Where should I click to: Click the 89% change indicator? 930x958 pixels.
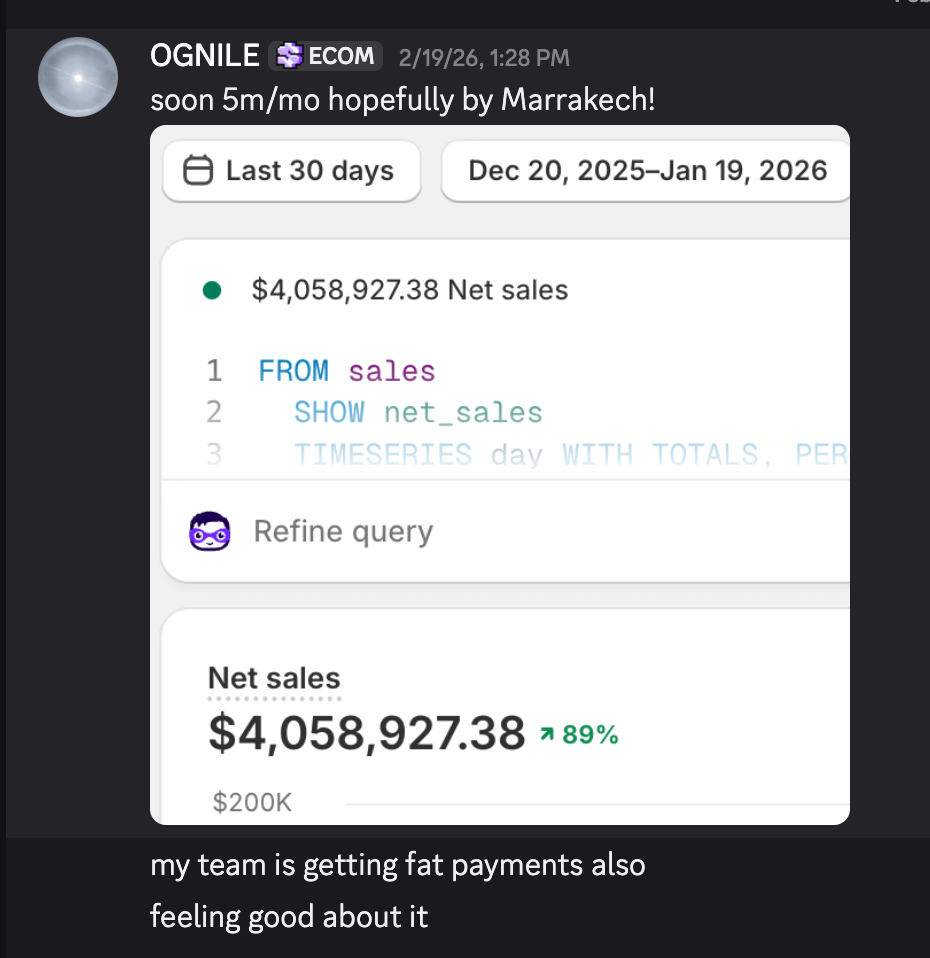click(590, 734)
